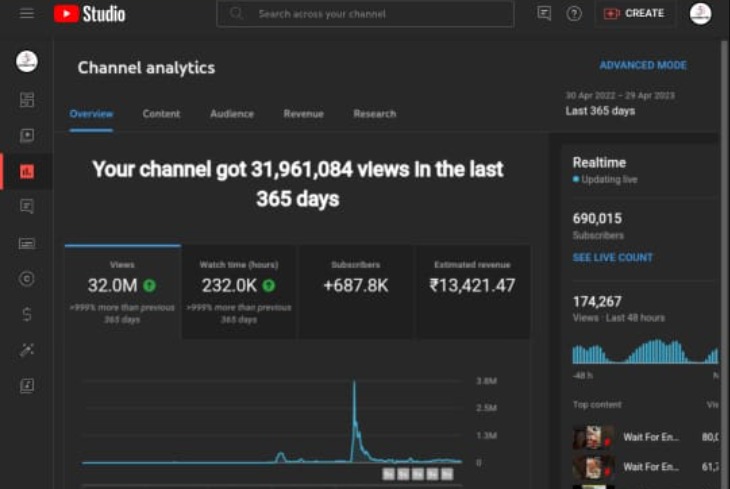Click SEE LIVE COUNT link
730x489 pixels.
coord(613,258)
